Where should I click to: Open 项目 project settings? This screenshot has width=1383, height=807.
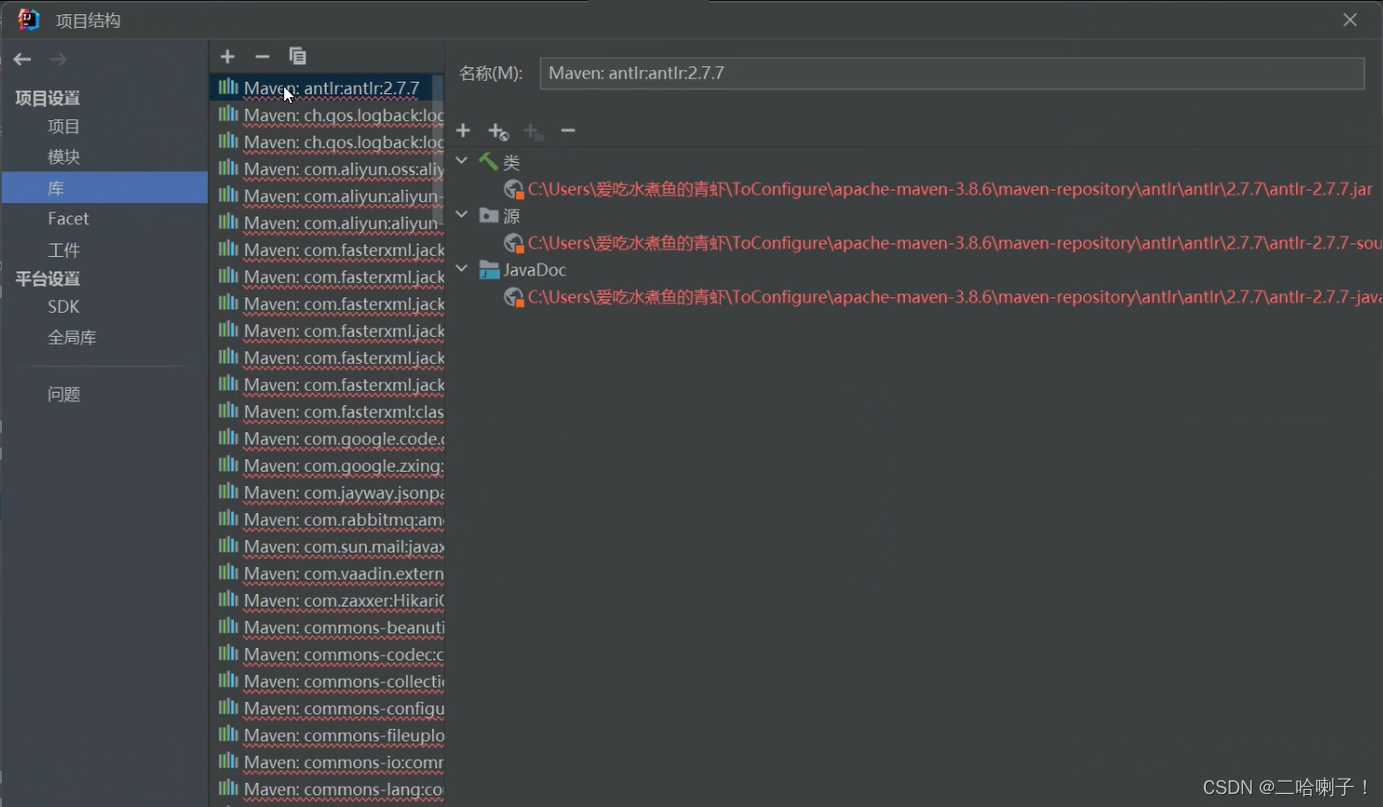64,127
